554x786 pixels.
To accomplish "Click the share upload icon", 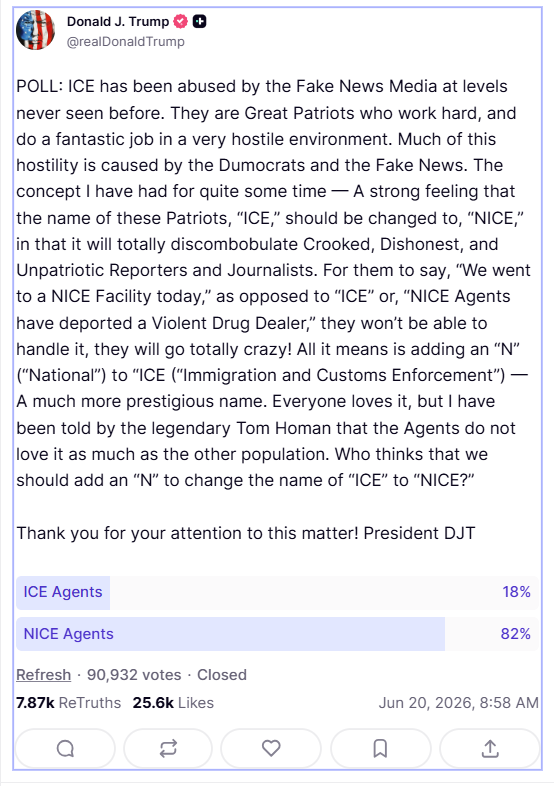I will (490, 749).
